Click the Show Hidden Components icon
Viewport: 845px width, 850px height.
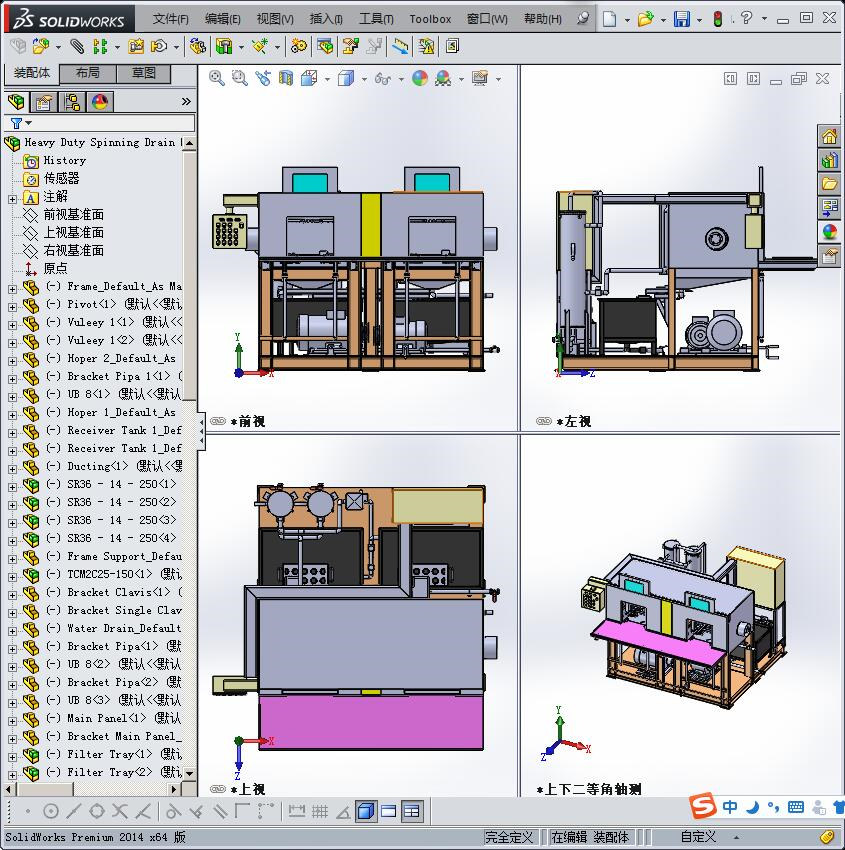tap(198, 47)
